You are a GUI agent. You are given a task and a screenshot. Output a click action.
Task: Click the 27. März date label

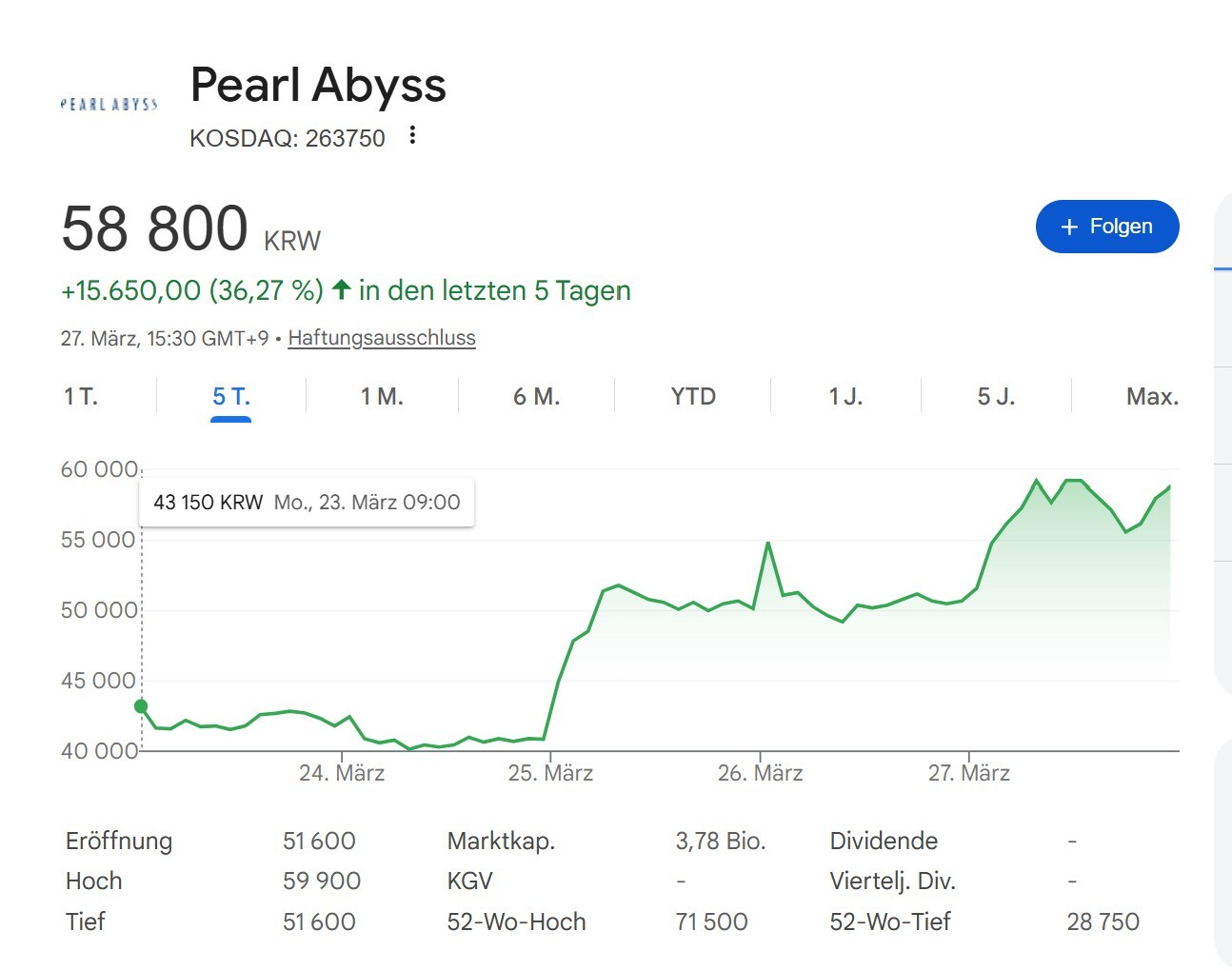tap(968, 773)
